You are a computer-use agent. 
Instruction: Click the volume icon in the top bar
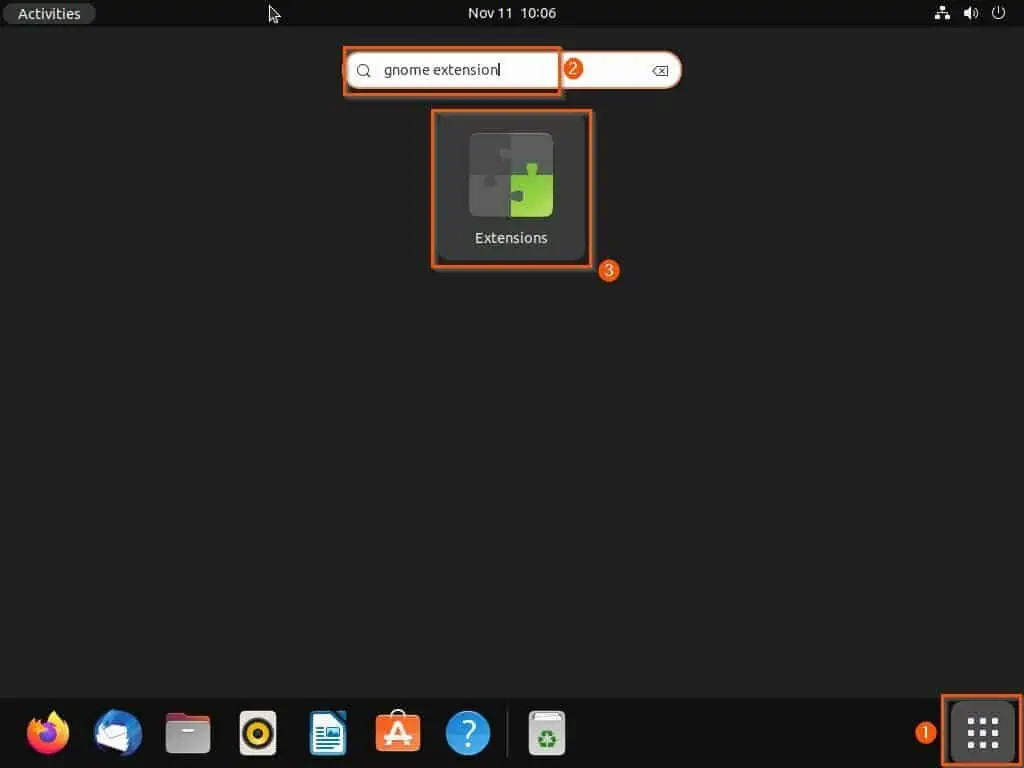coord(970,13)
